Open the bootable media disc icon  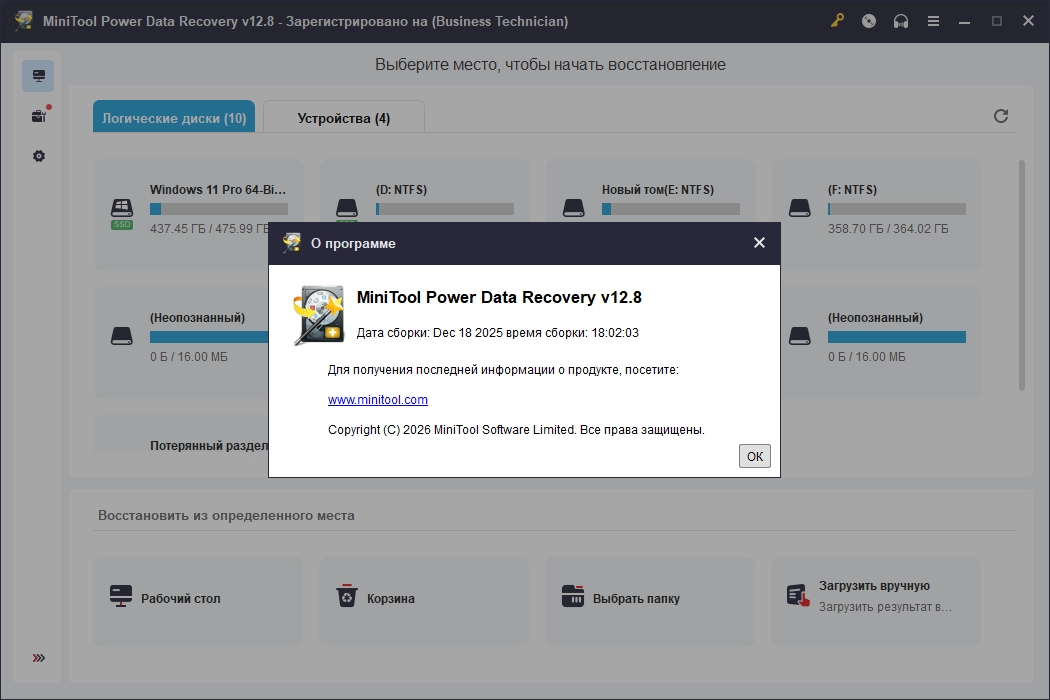coord(869,21)
